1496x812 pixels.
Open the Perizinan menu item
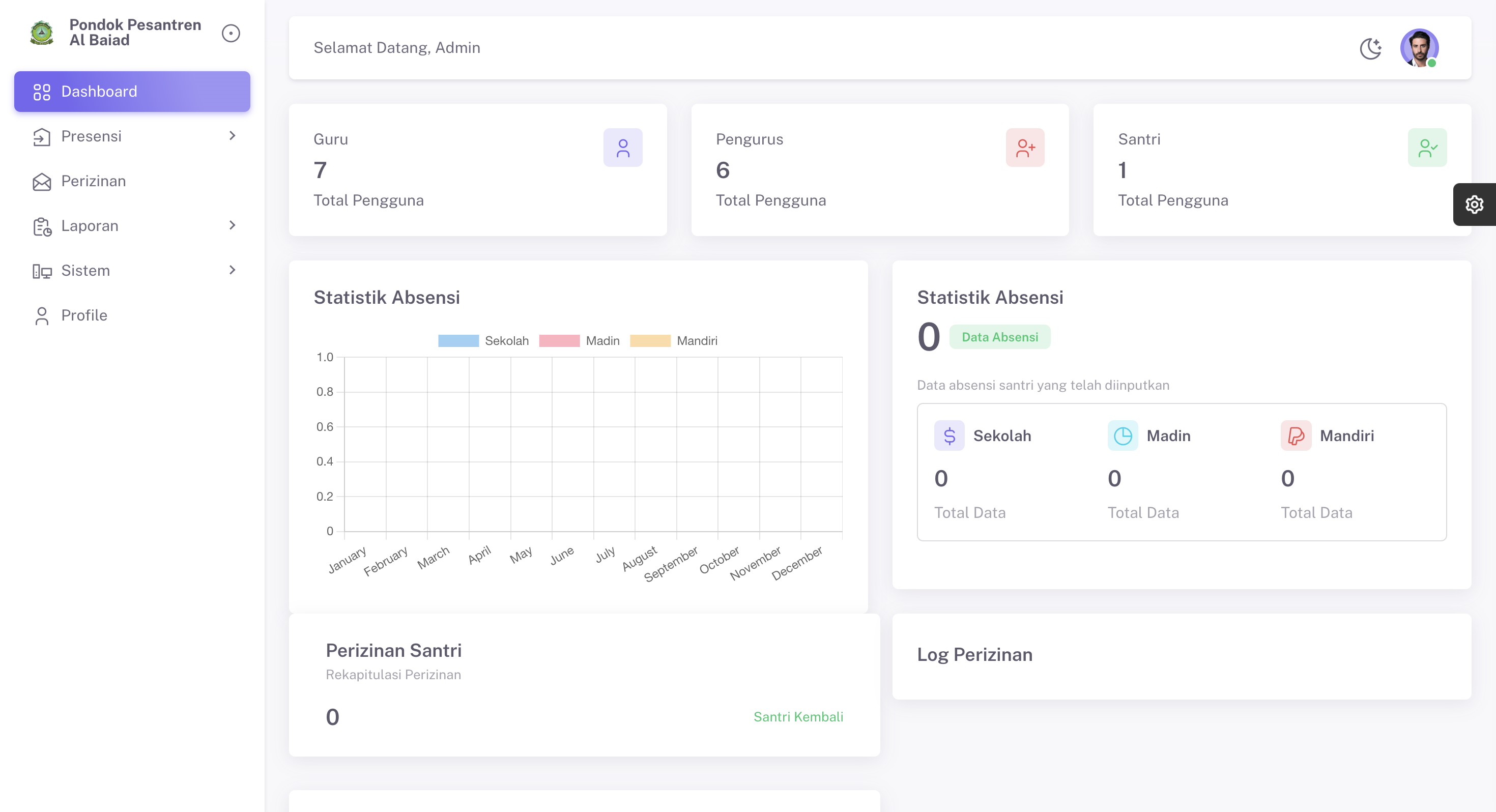(93, 181)
